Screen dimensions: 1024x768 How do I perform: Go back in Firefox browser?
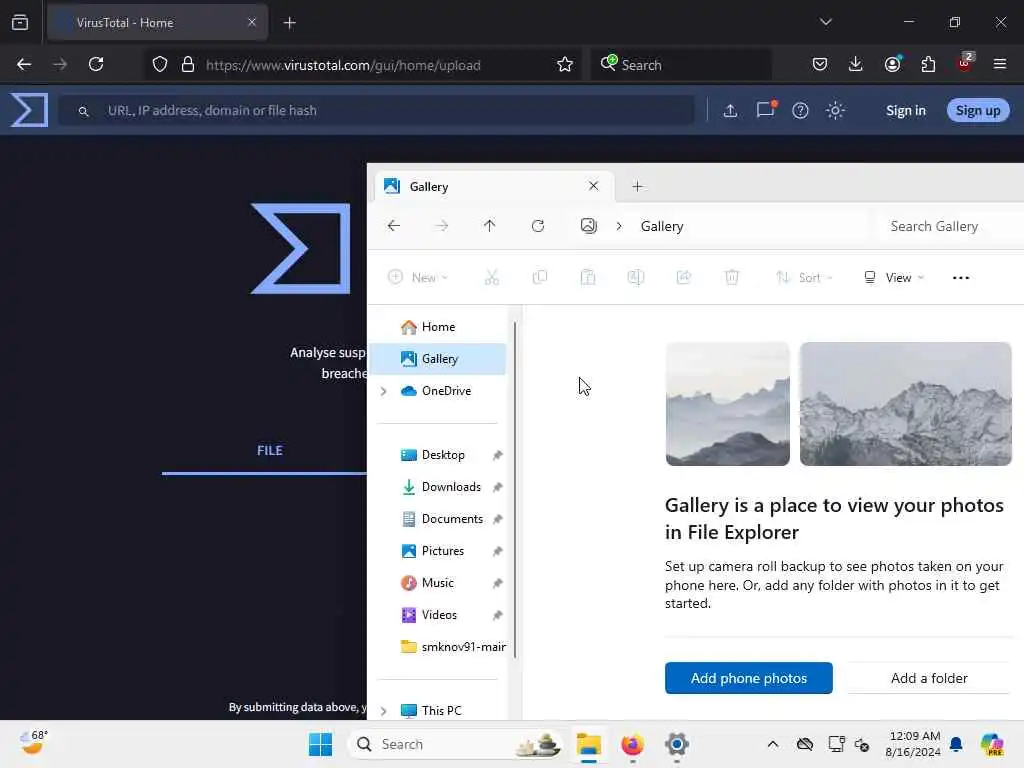[24, 64]
